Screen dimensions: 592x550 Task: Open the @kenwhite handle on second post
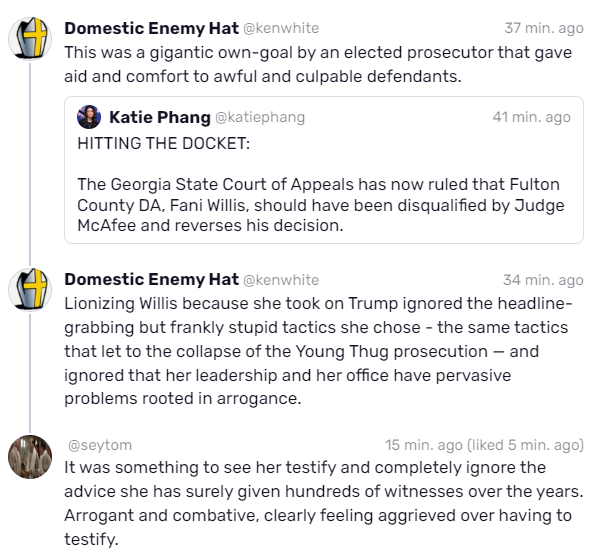(x=281, y=280)
